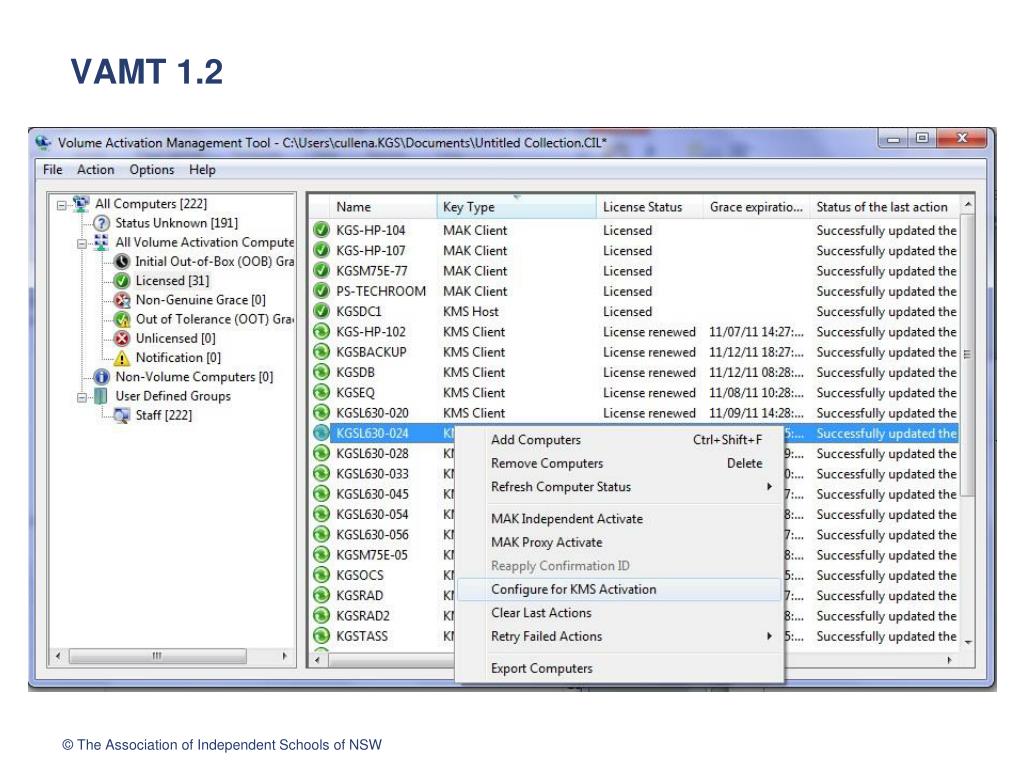
Task: Click the renewed icon beside KGSBACKUP
Action: [x=321, y=351]
